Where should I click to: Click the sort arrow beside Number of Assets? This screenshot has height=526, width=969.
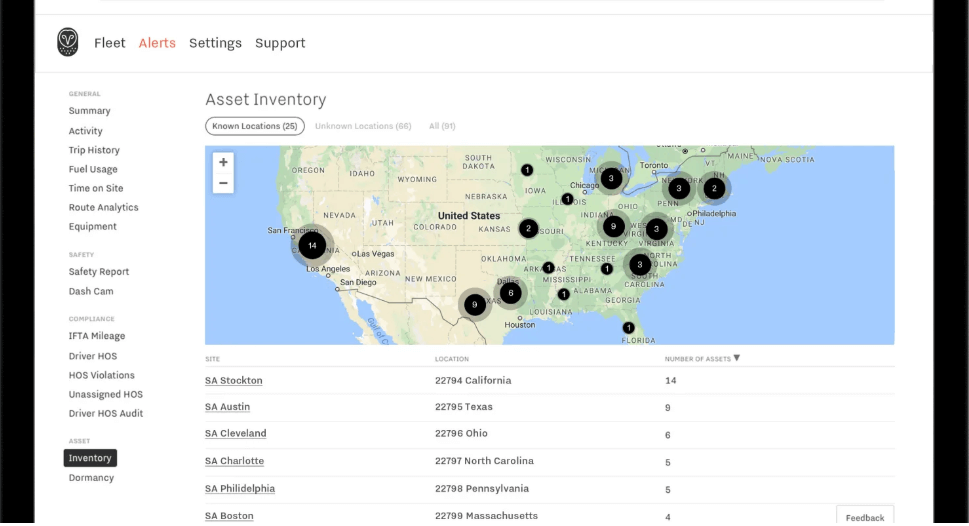[737, 358]
